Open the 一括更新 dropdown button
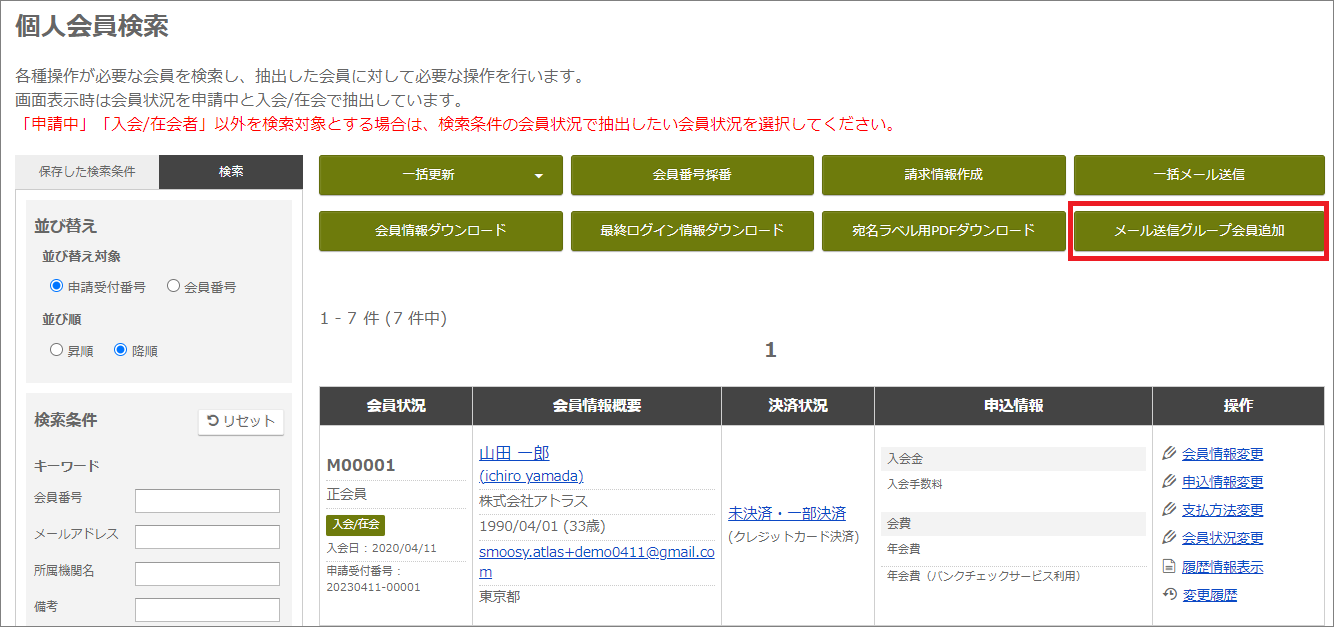 (x=441, y=175)
